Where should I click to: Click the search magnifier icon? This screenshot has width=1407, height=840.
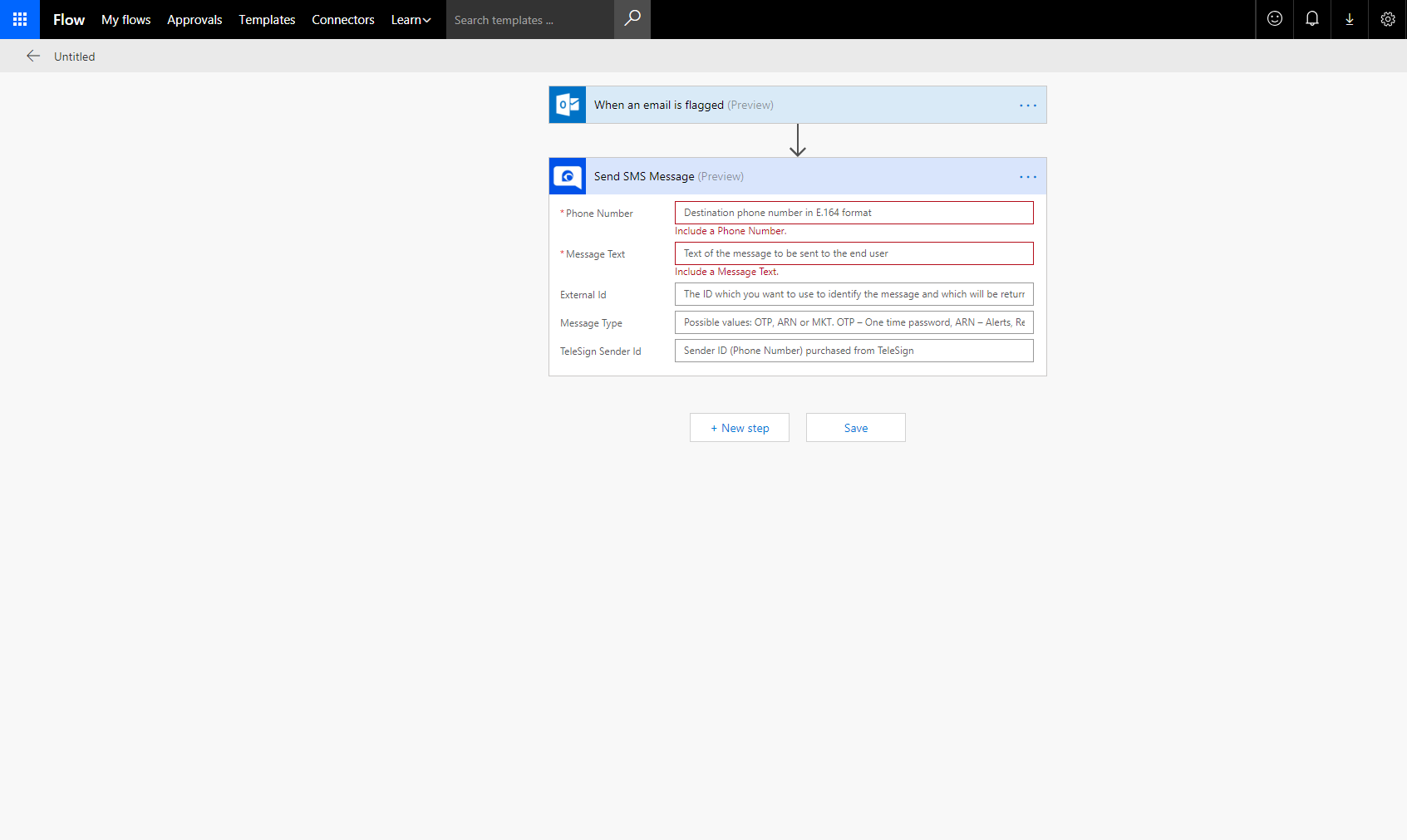click(x=632, y=19)
